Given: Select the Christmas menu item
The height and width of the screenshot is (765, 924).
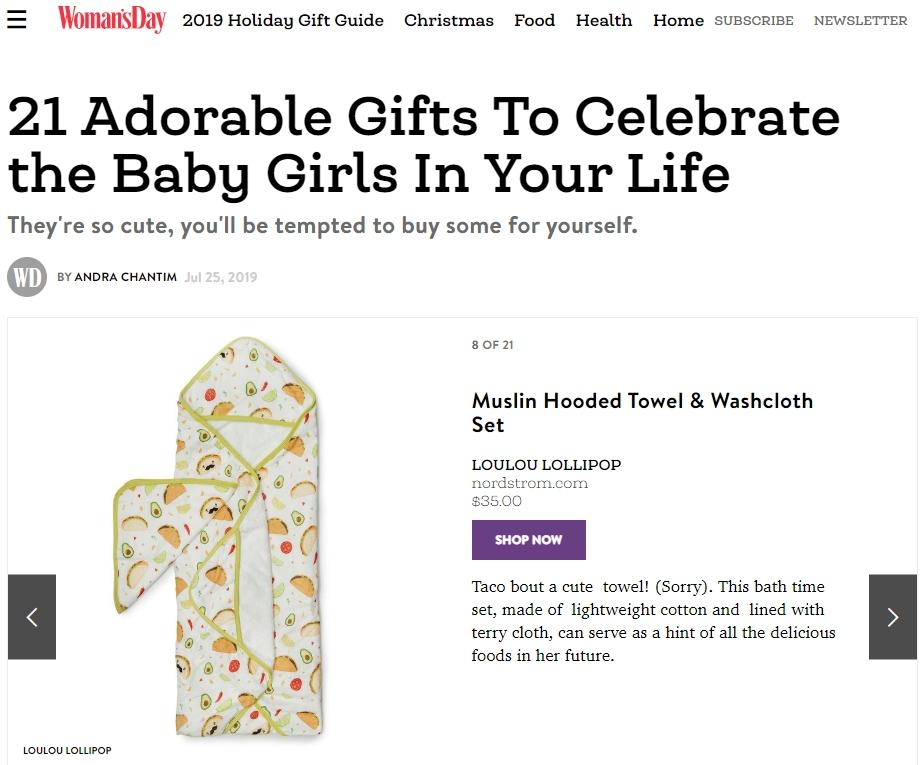Looking at the screenshot, I should pyautogui.click(x=449, y=20).
